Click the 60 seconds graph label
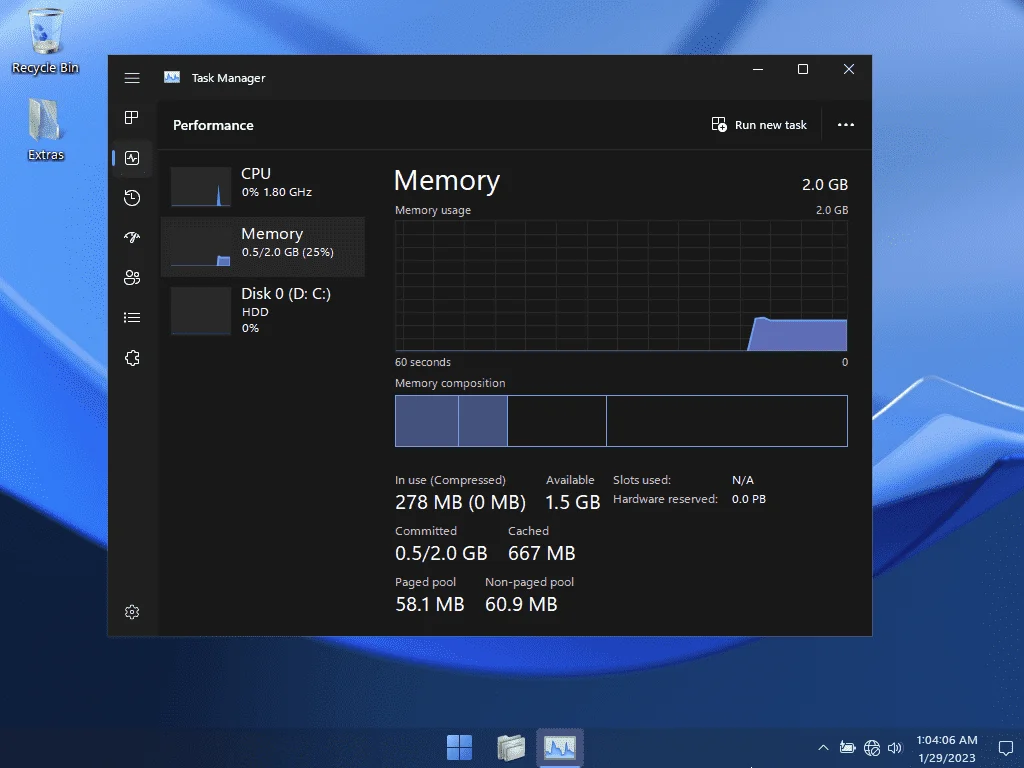The image size is (1024, 768). (423, 362)
